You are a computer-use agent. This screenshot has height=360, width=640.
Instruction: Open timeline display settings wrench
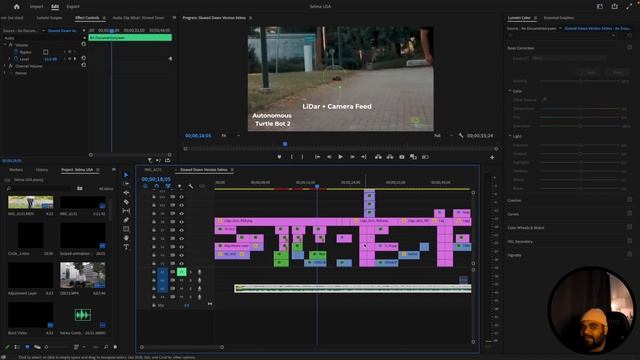pos(191,186)
